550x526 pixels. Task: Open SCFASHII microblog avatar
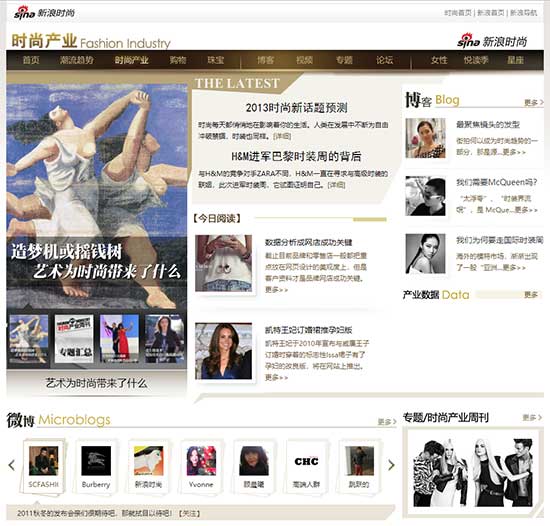coord(43,460)
